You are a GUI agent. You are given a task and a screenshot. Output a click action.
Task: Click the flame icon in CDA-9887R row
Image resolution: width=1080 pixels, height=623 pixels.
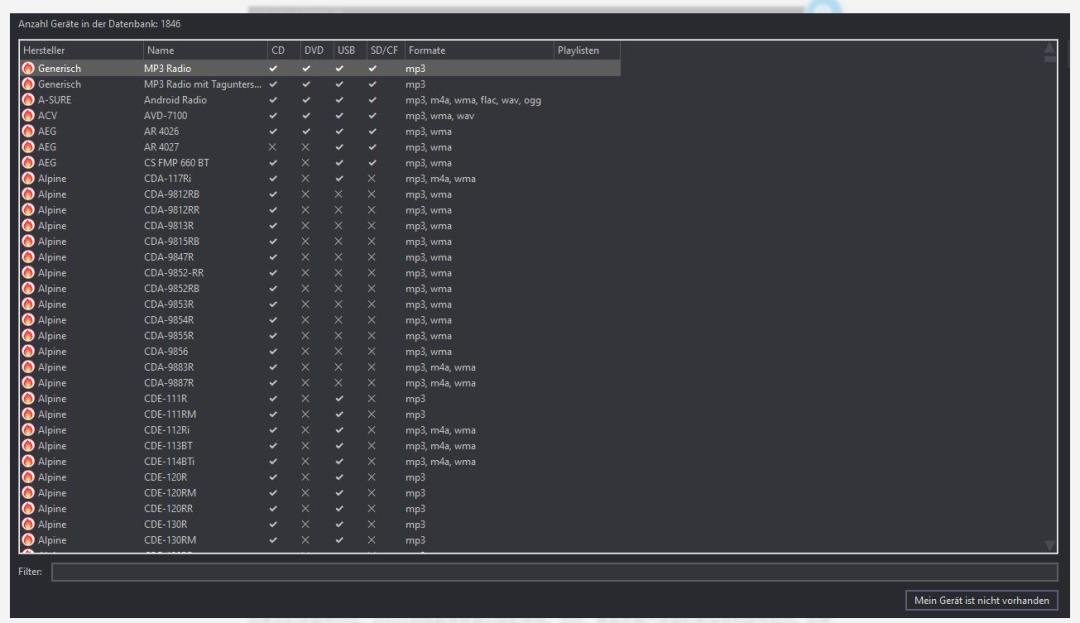(28, 383)
